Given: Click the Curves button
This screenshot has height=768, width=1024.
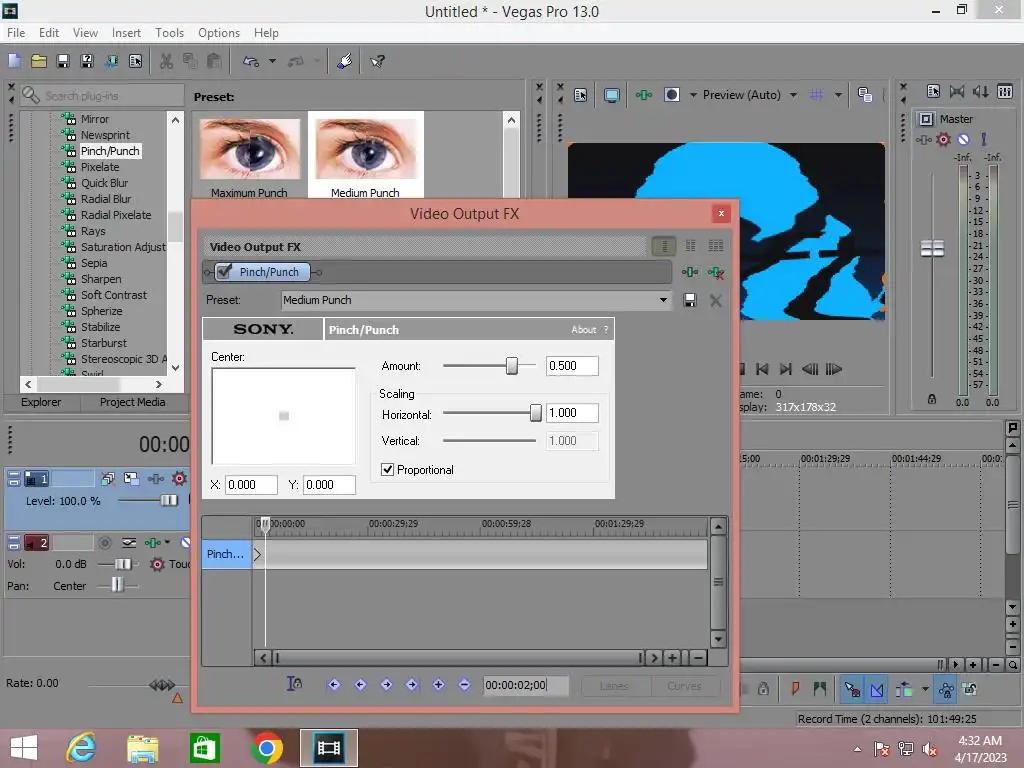Looking at the screenshot, I should pyautogui.click(x=684, y=686).
